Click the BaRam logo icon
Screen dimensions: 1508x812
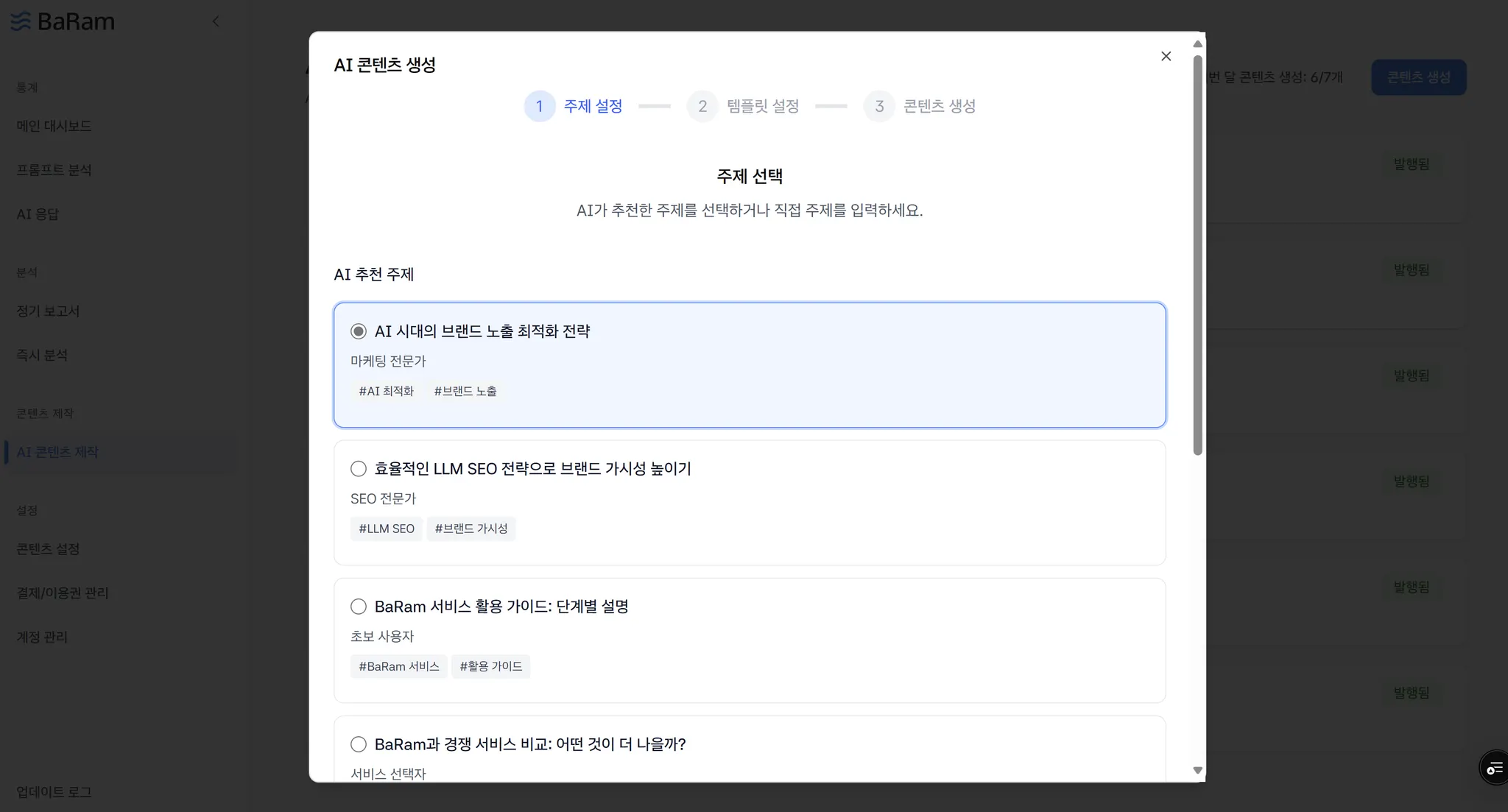point(21,21)
